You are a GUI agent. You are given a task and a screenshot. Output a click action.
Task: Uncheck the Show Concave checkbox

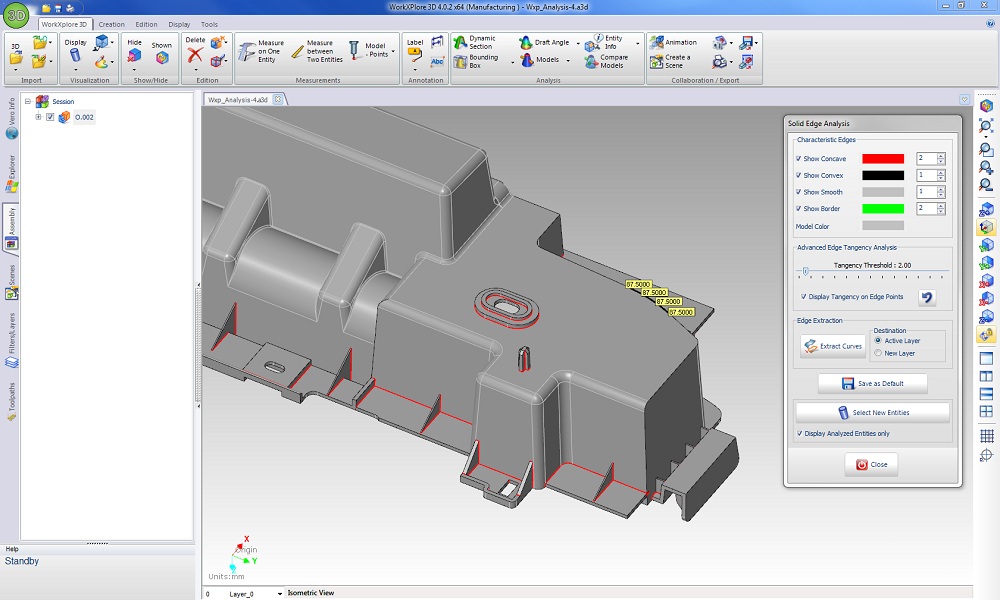click(799, 159)
